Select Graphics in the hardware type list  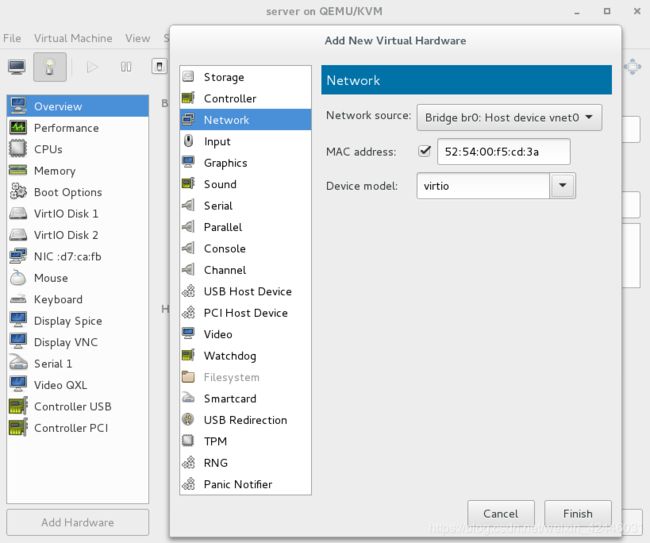(245, 163)
